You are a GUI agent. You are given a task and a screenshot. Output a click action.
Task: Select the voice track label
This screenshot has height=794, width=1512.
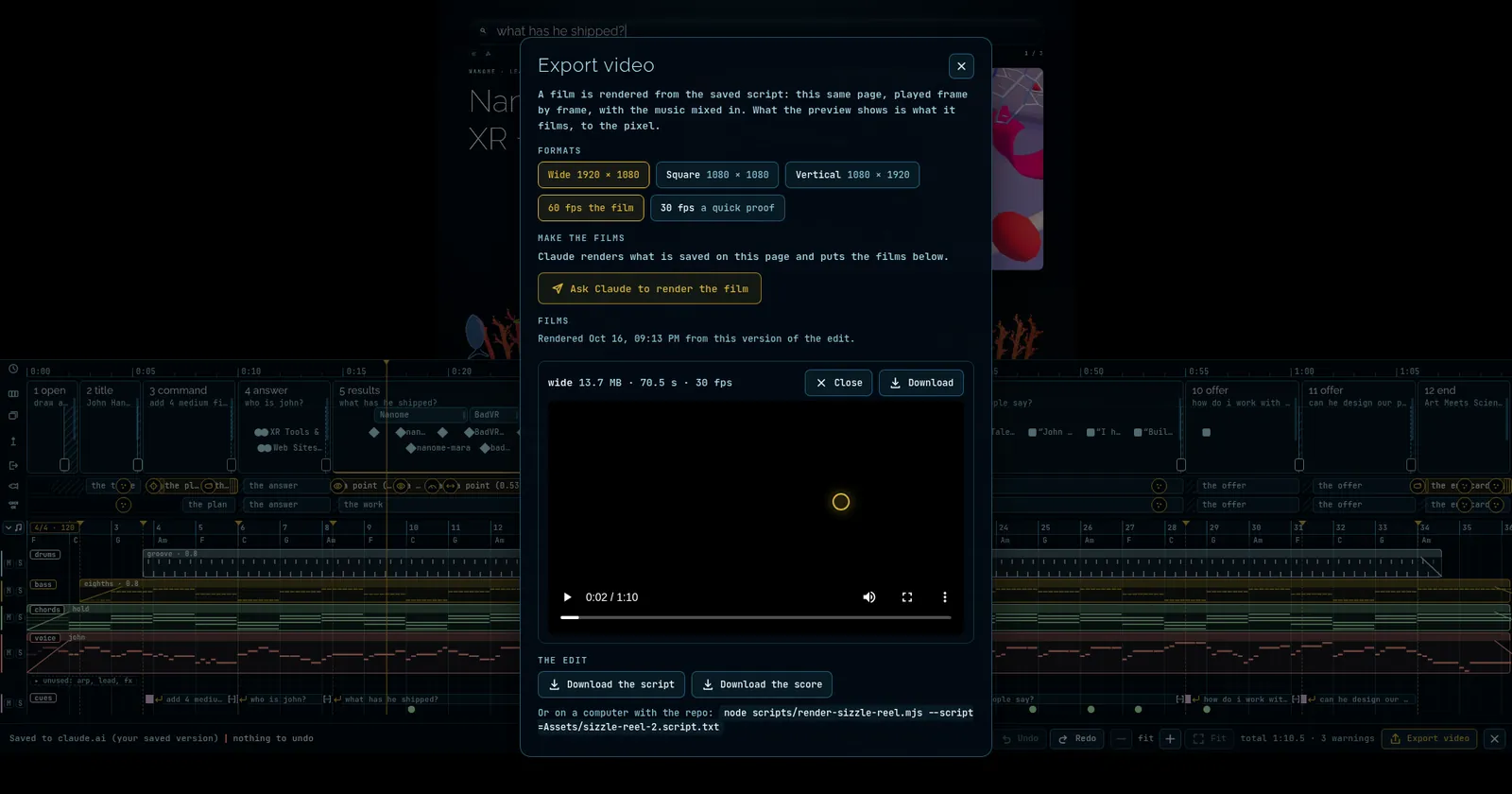(45, 638)
